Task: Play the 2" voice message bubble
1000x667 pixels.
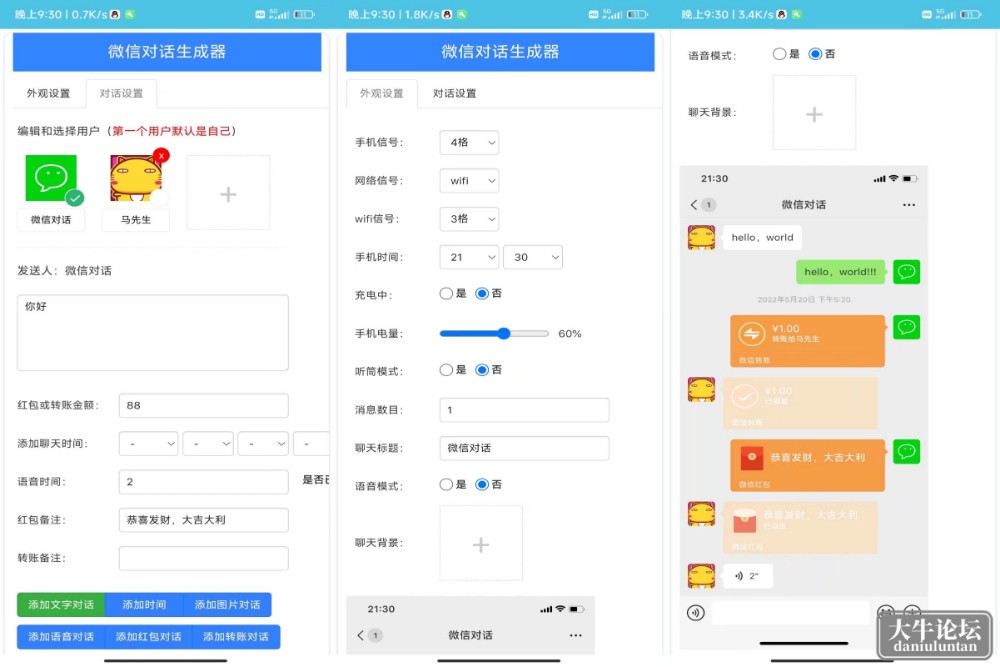Action: coord(747,576)
